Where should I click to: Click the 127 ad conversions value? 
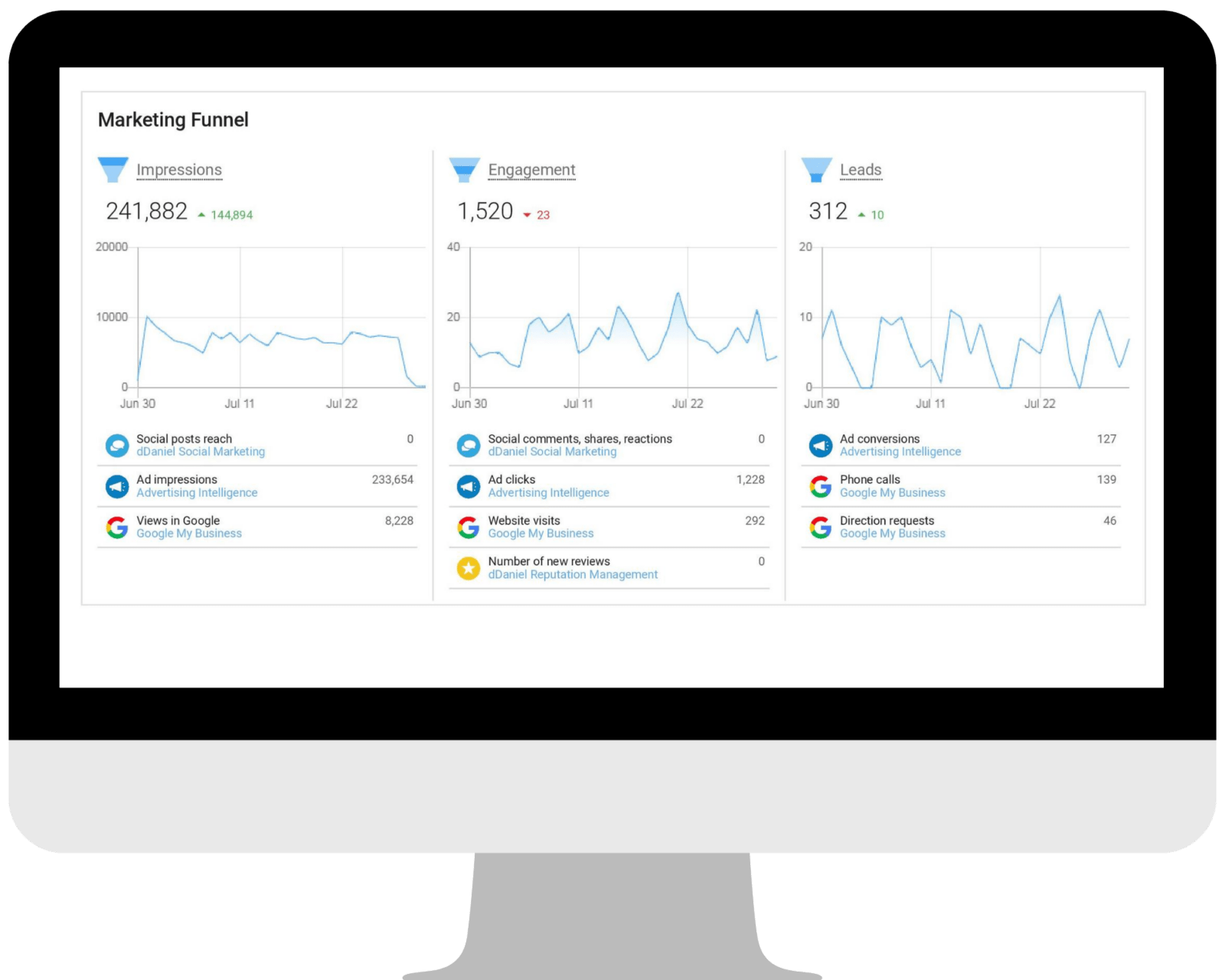1106,439
